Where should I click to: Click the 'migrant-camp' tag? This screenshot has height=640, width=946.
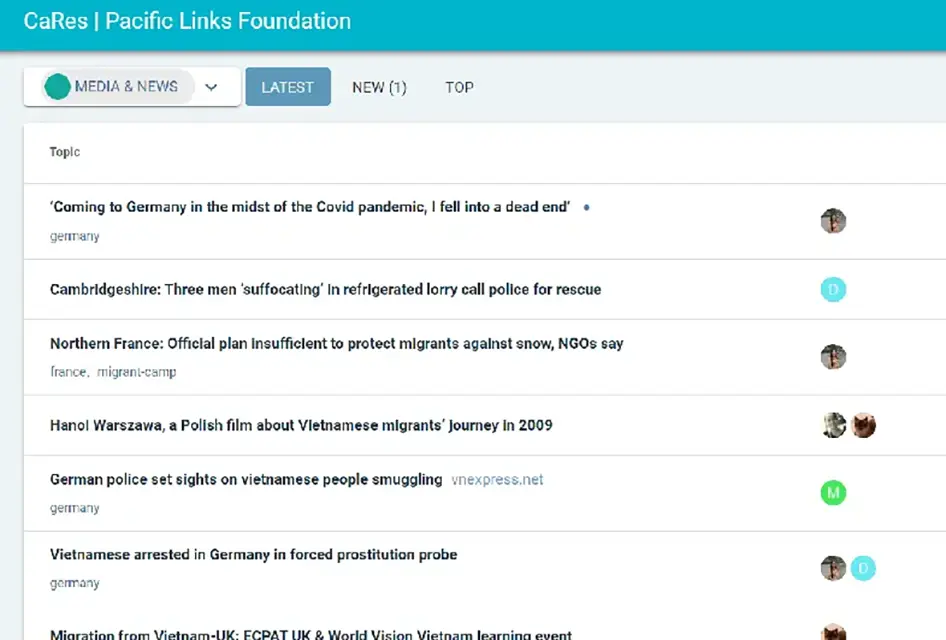tap(136, 372)
